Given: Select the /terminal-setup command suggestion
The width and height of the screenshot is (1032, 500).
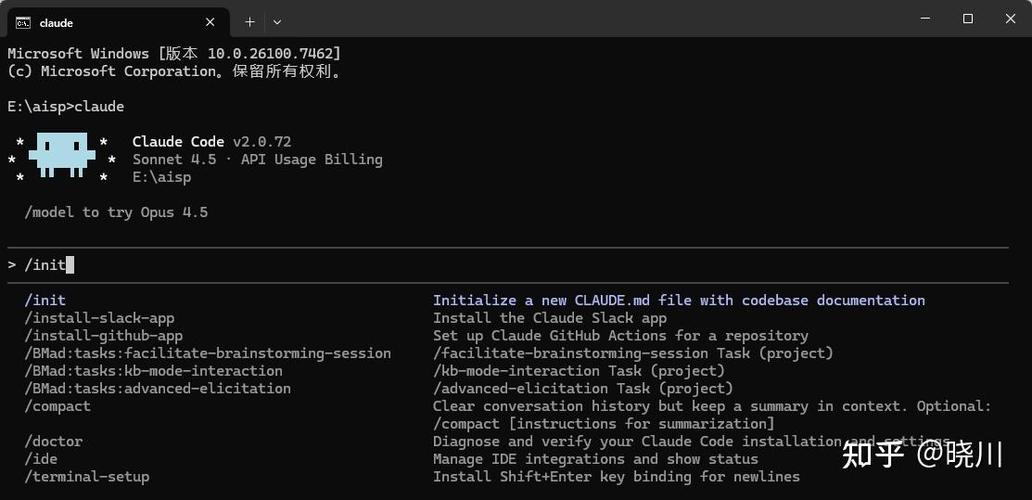Looking at the screenshot, I should coord(87,476).
